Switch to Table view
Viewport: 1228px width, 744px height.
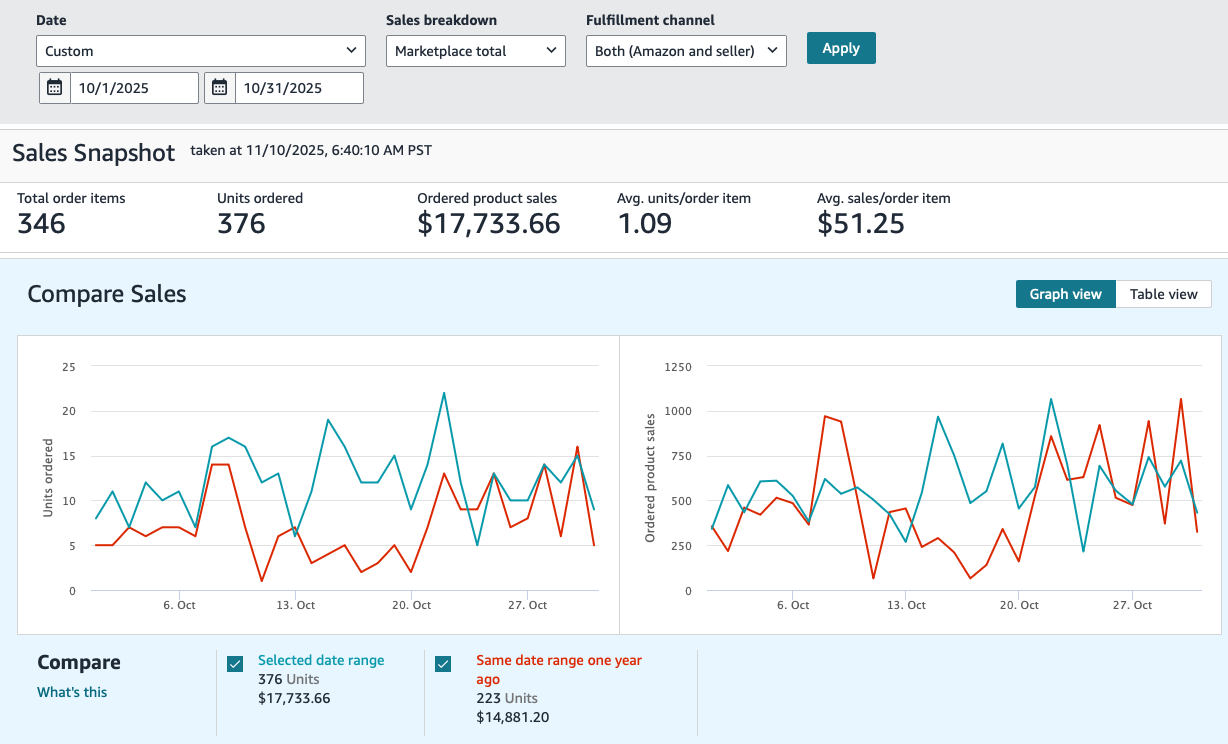point(1163,294)
